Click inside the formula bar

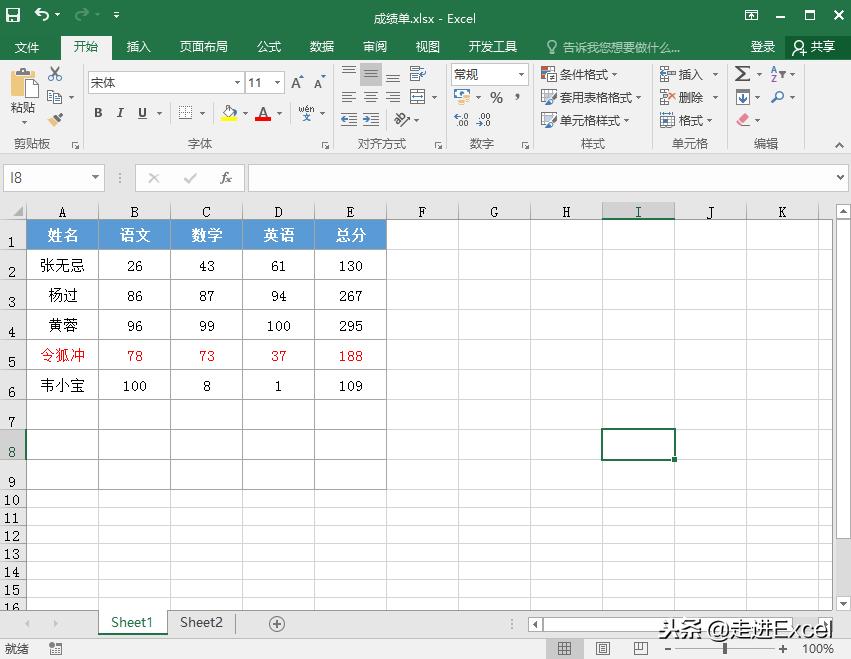(x=450, y=177)
